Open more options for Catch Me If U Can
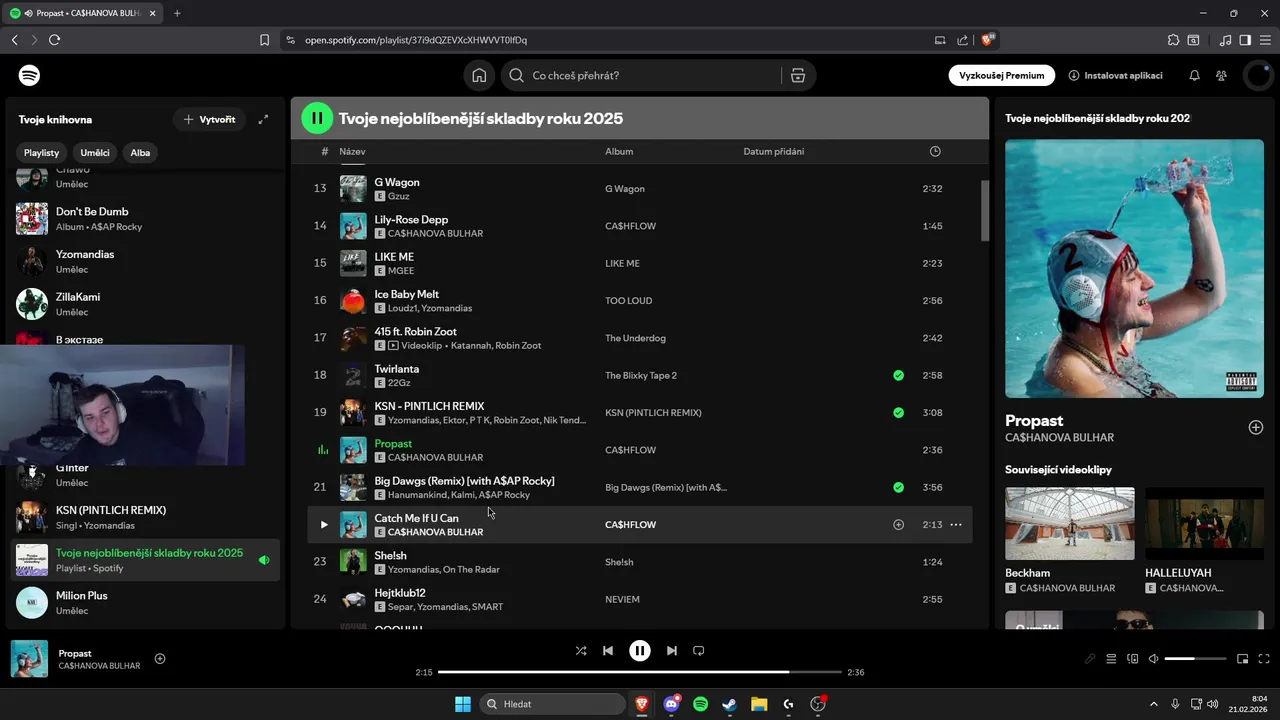 (956, 524)
